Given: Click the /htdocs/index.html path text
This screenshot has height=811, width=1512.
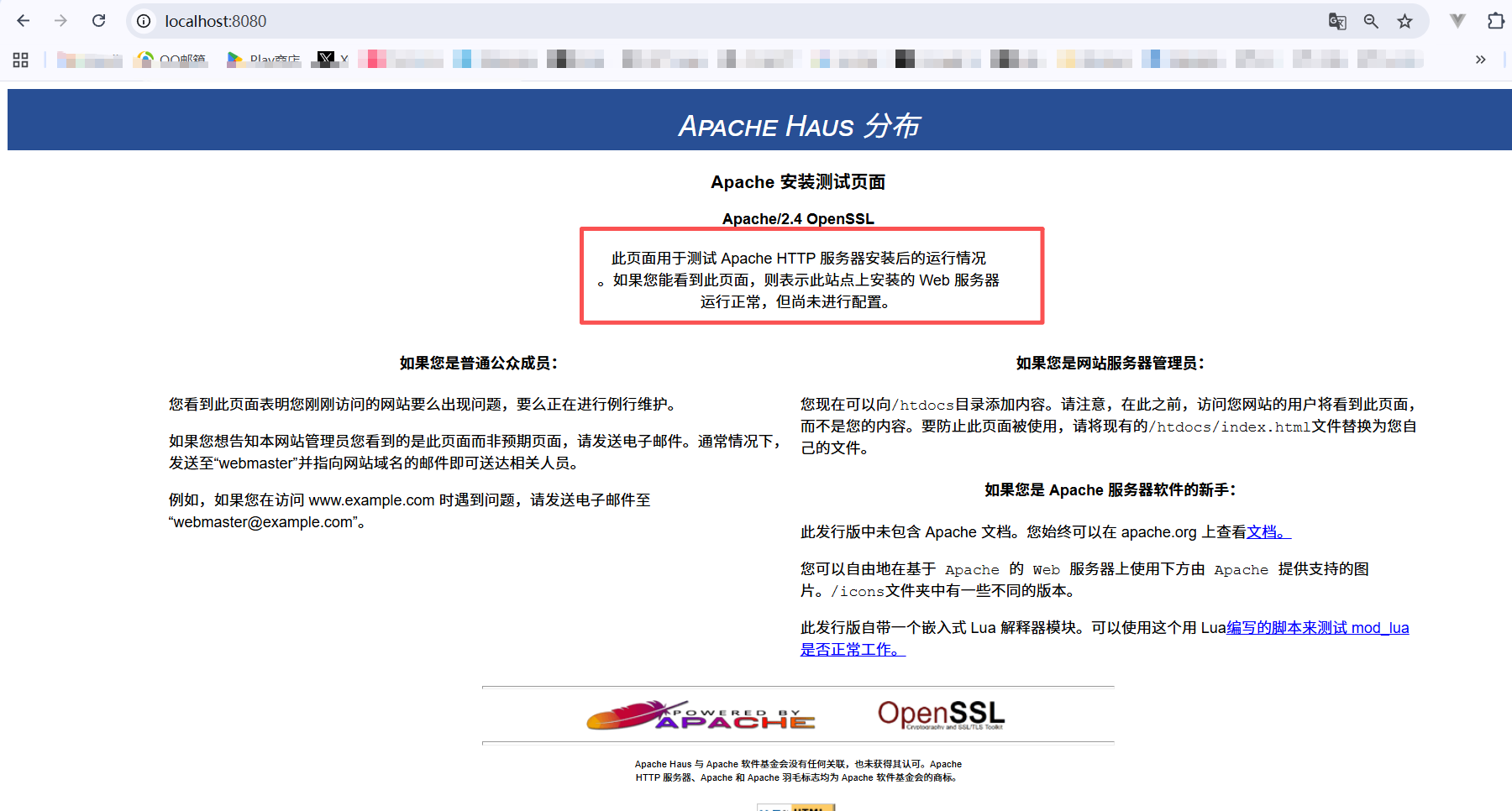Looking at the screenshot, I should (x=1230, y=426).
